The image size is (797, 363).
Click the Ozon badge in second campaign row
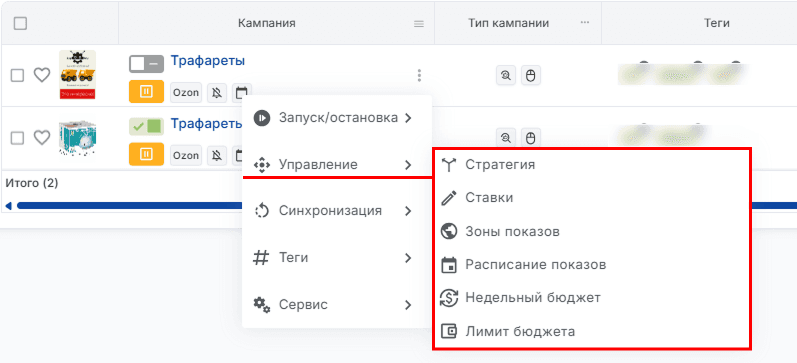[186, 156]
